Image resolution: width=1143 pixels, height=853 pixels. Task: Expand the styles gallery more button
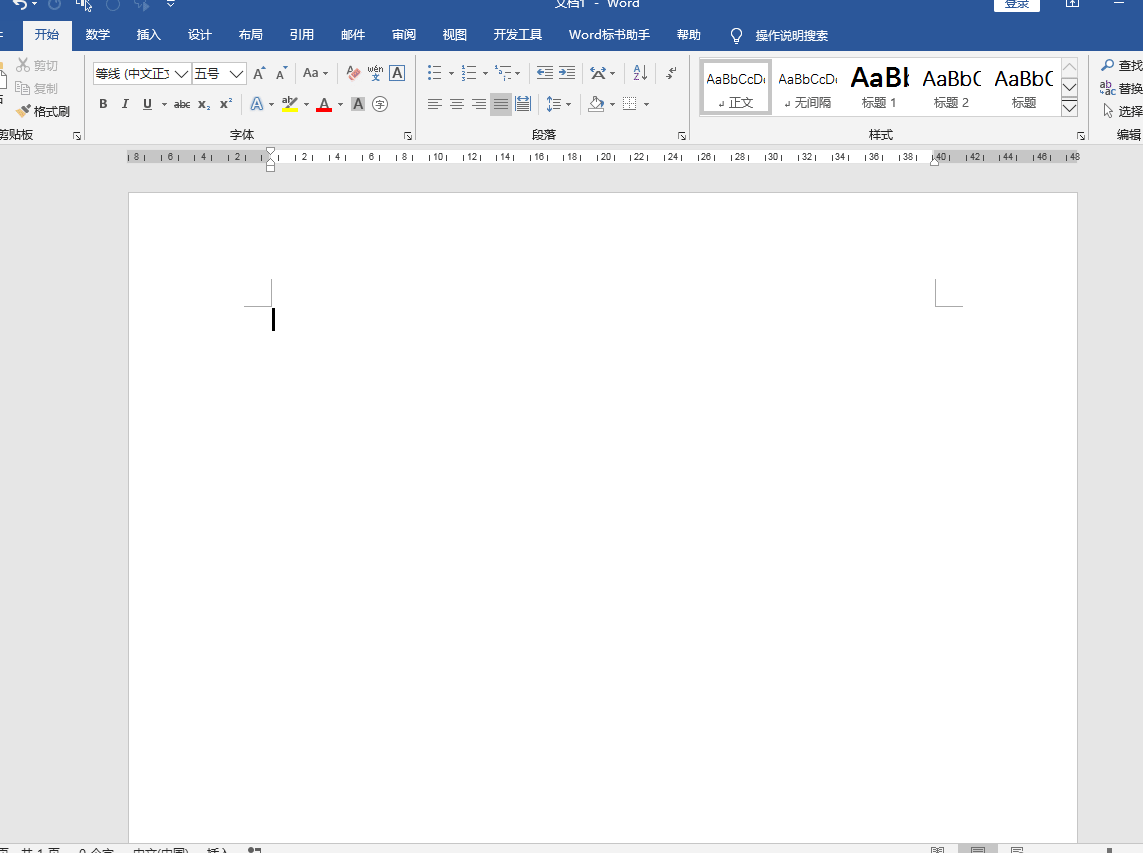click(x=1069, y=109)
